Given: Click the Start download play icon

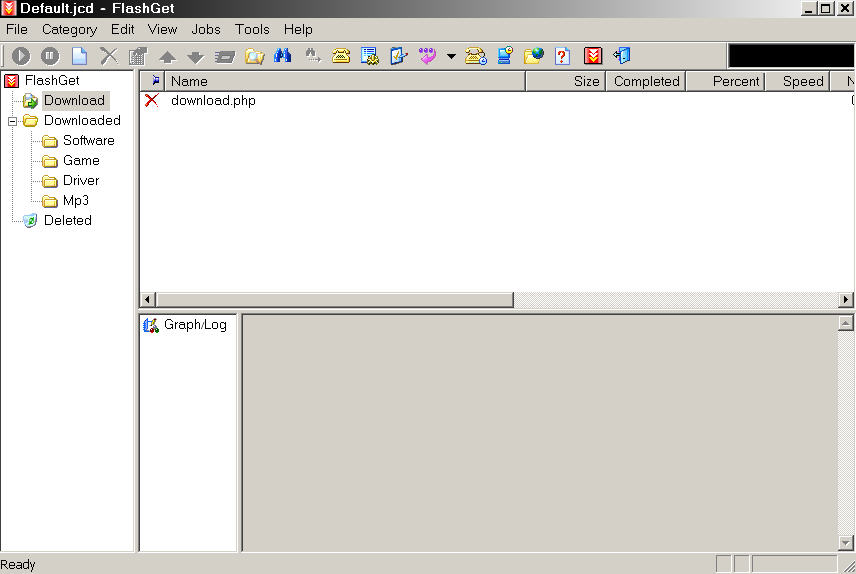Looking at the screenshot, I should point(21,56).
